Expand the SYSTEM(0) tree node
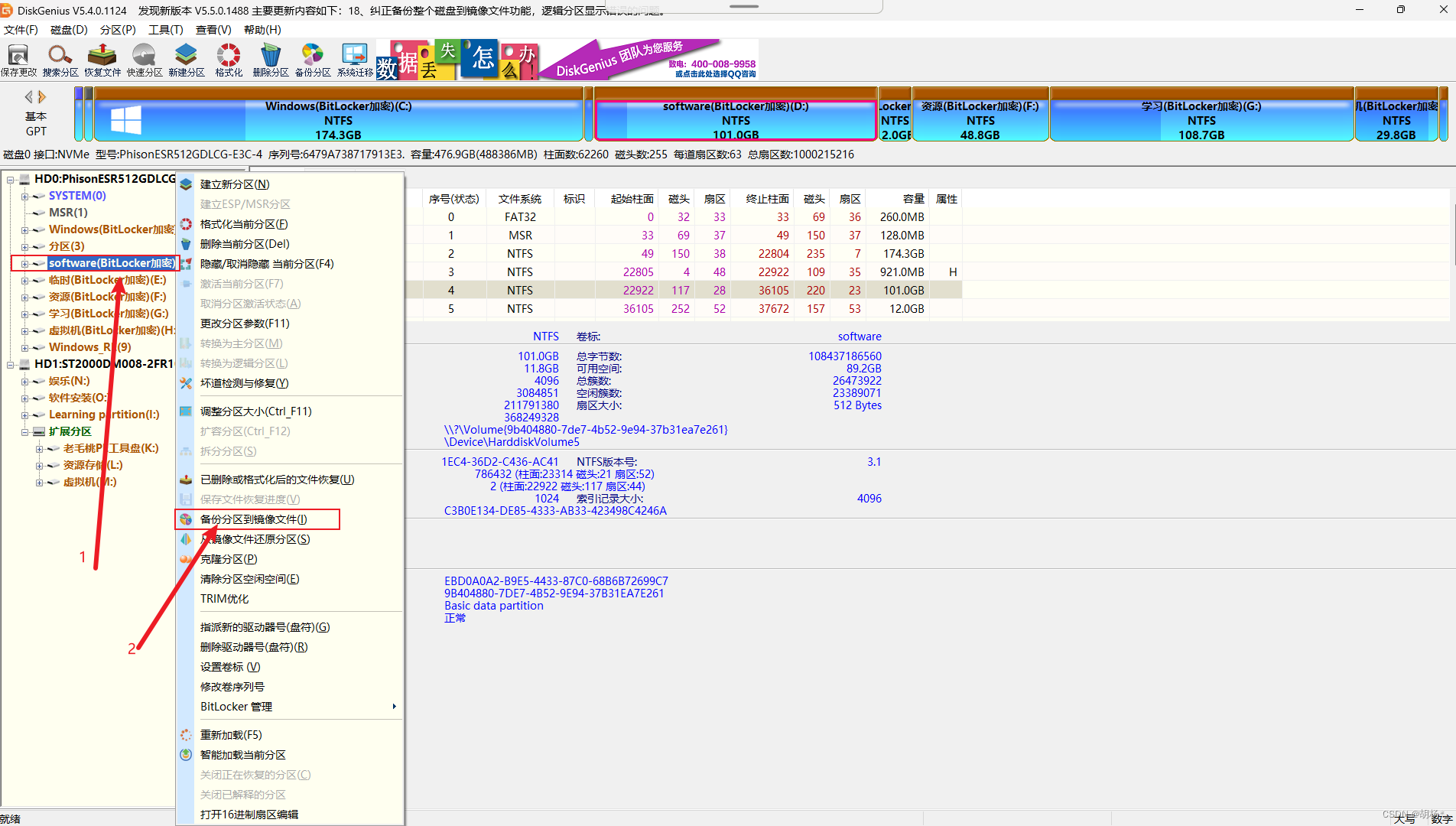The height and width of the screenshot is (826, 1456). click(24, 196)
